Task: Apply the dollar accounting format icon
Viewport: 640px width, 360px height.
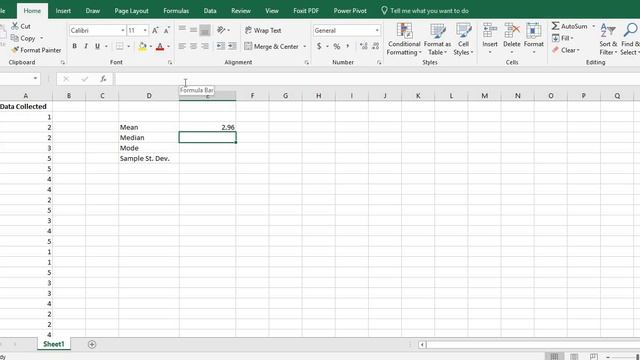Action: click(319, 47)
